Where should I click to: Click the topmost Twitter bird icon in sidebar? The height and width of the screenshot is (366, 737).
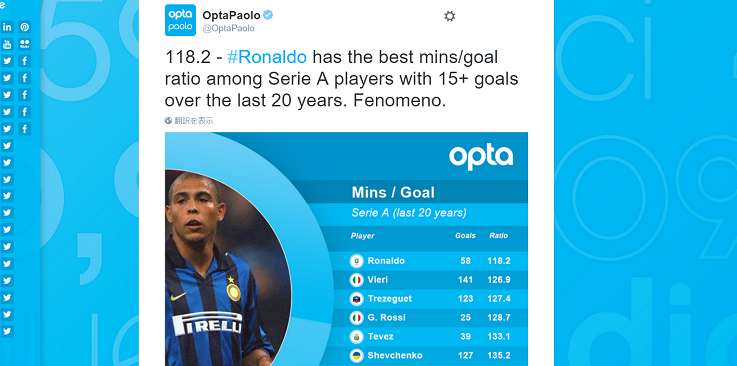point(7,61)
